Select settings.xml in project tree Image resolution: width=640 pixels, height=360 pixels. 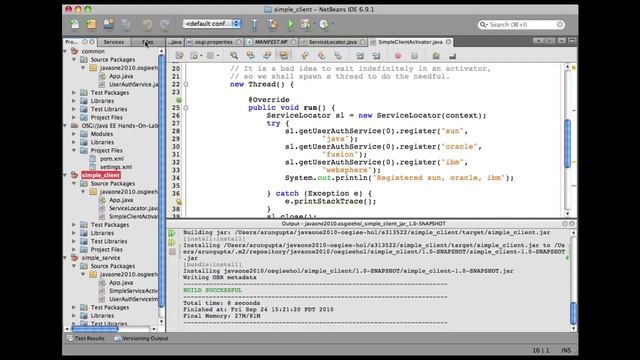(116, 167)
